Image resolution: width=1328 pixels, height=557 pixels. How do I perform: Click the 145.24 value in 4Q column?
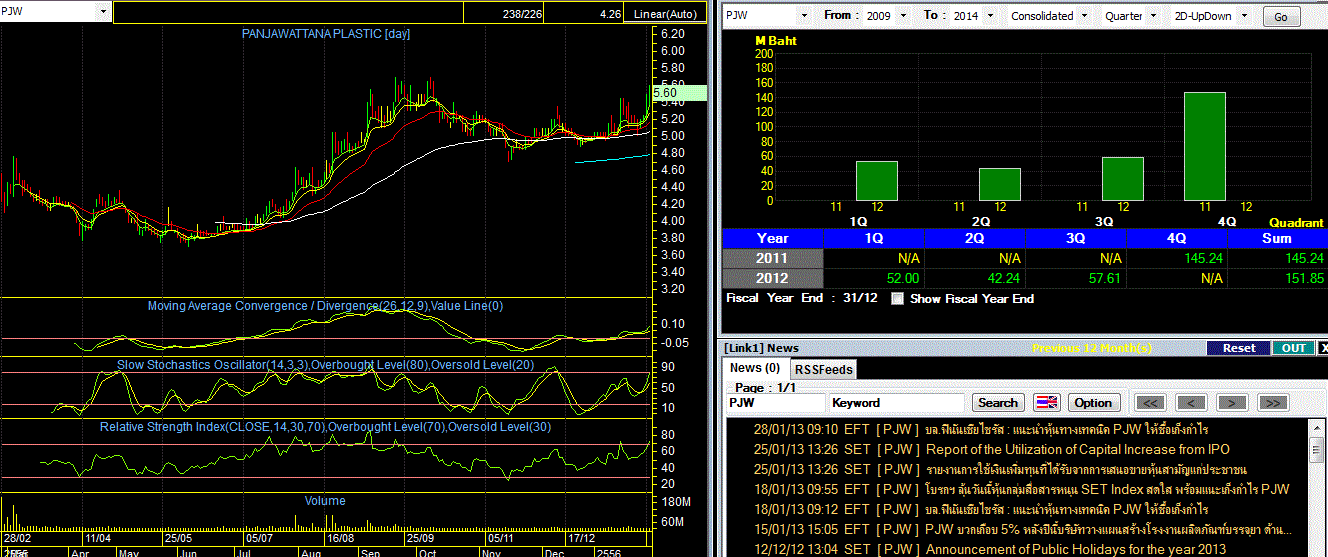pyautogui.click(x=1177, y=258)
